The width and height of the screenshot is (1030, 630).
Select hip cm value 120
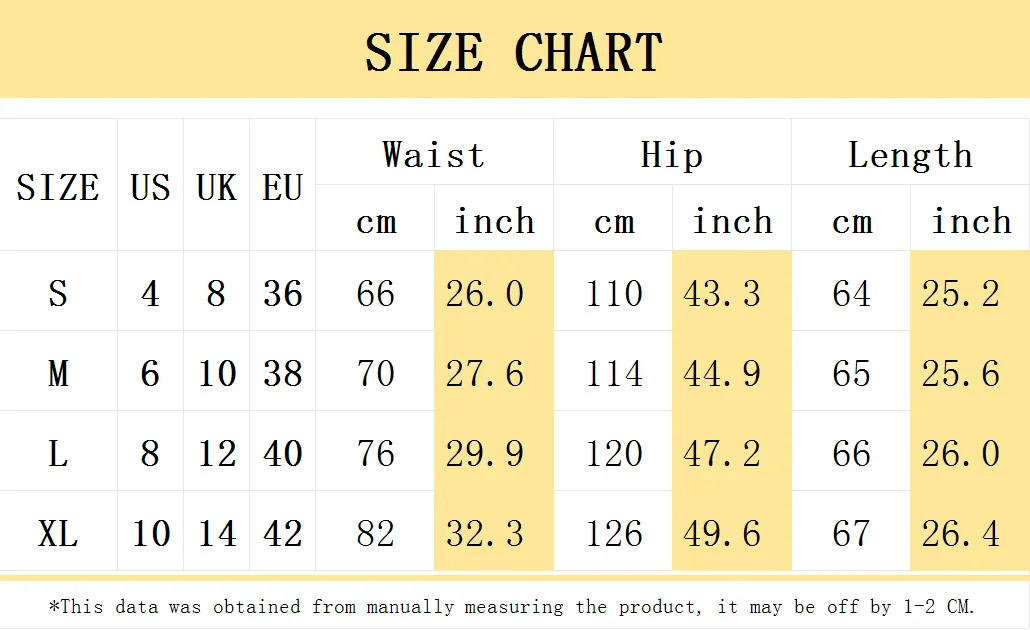click(614, 453)
